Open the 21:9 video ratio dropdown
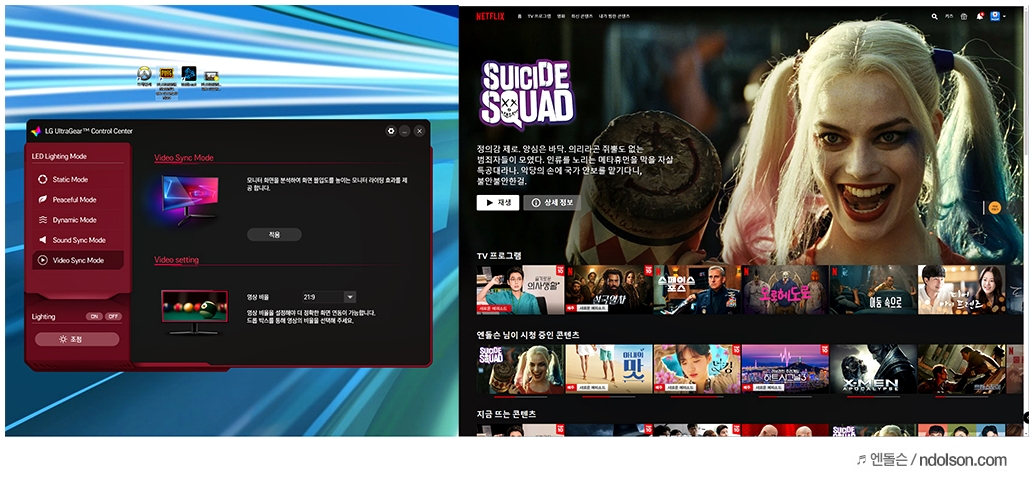The width and height of the screenshot is (1034, 477). (x=329, y=297)
